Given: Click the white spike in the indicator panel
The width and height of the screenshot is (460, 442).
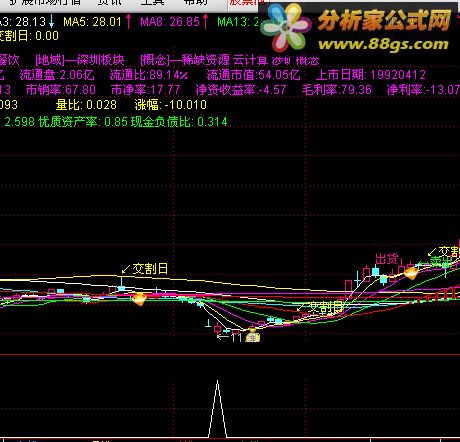Looking at the screenshot, I should [x=217, y=409].
